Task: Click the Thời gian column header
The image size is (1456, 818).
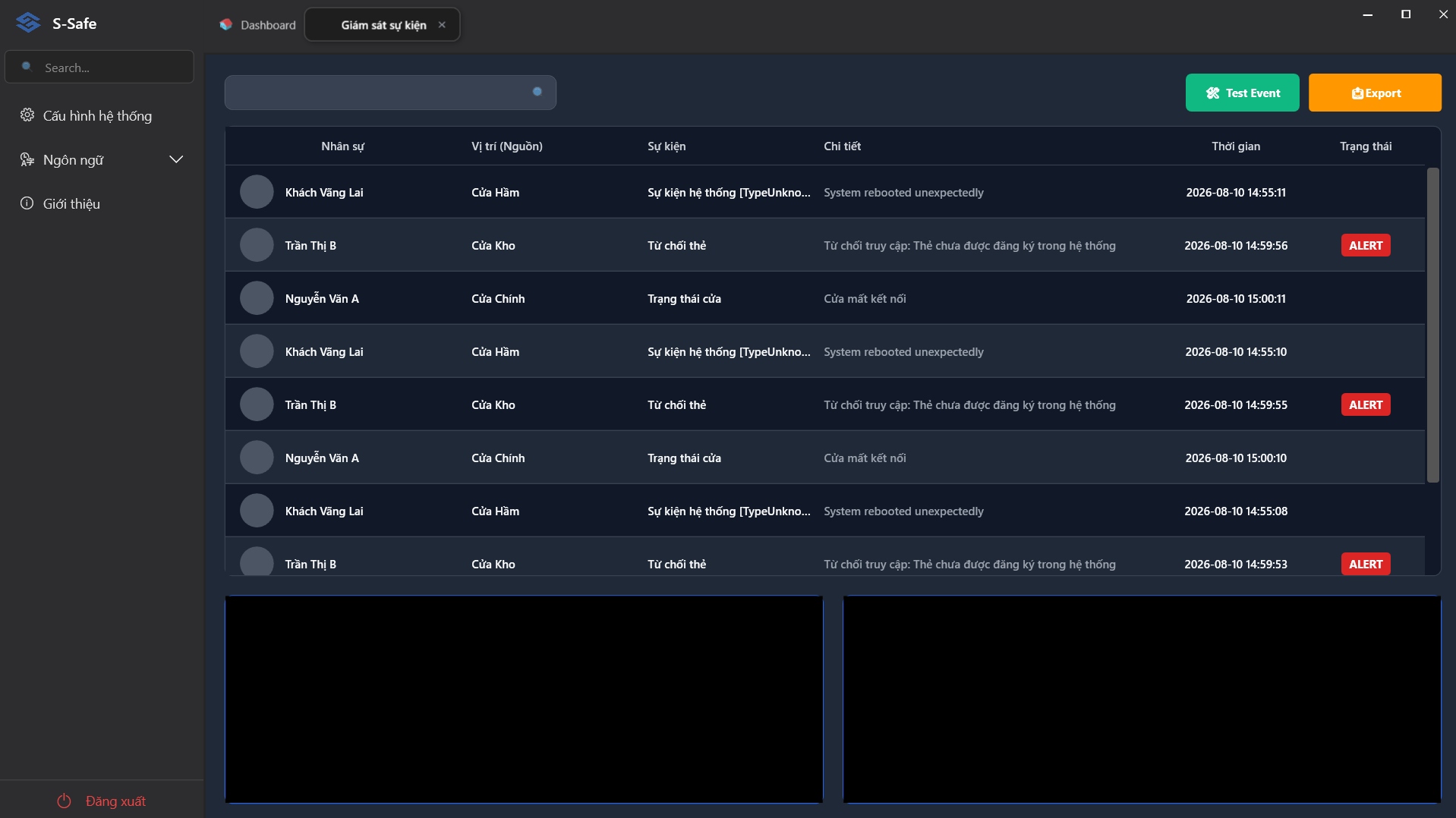Action: coord(1236,146)
